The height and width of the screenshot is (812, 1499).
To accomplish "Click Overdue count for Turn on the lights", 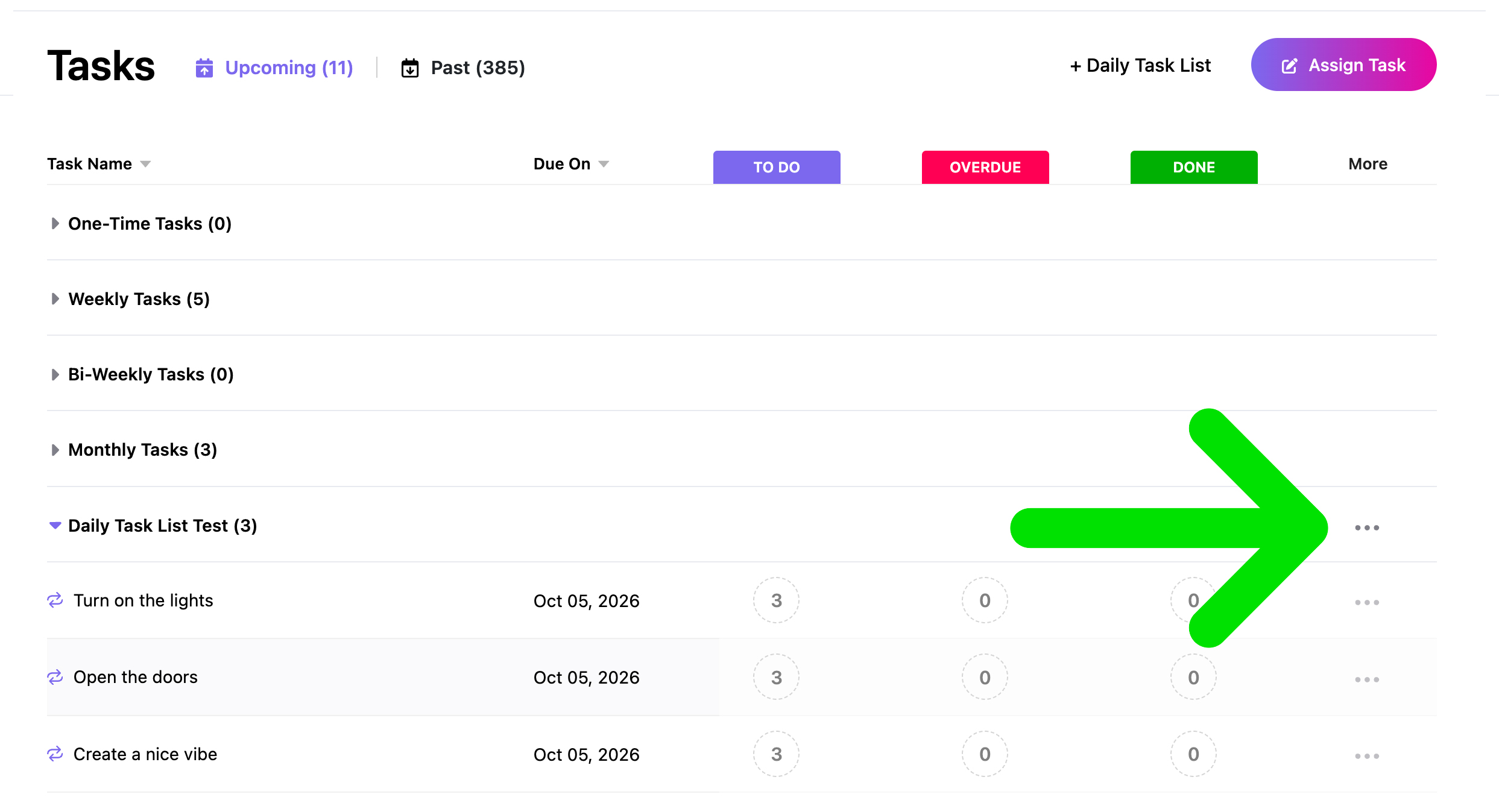I will click(x=985, y=600).
